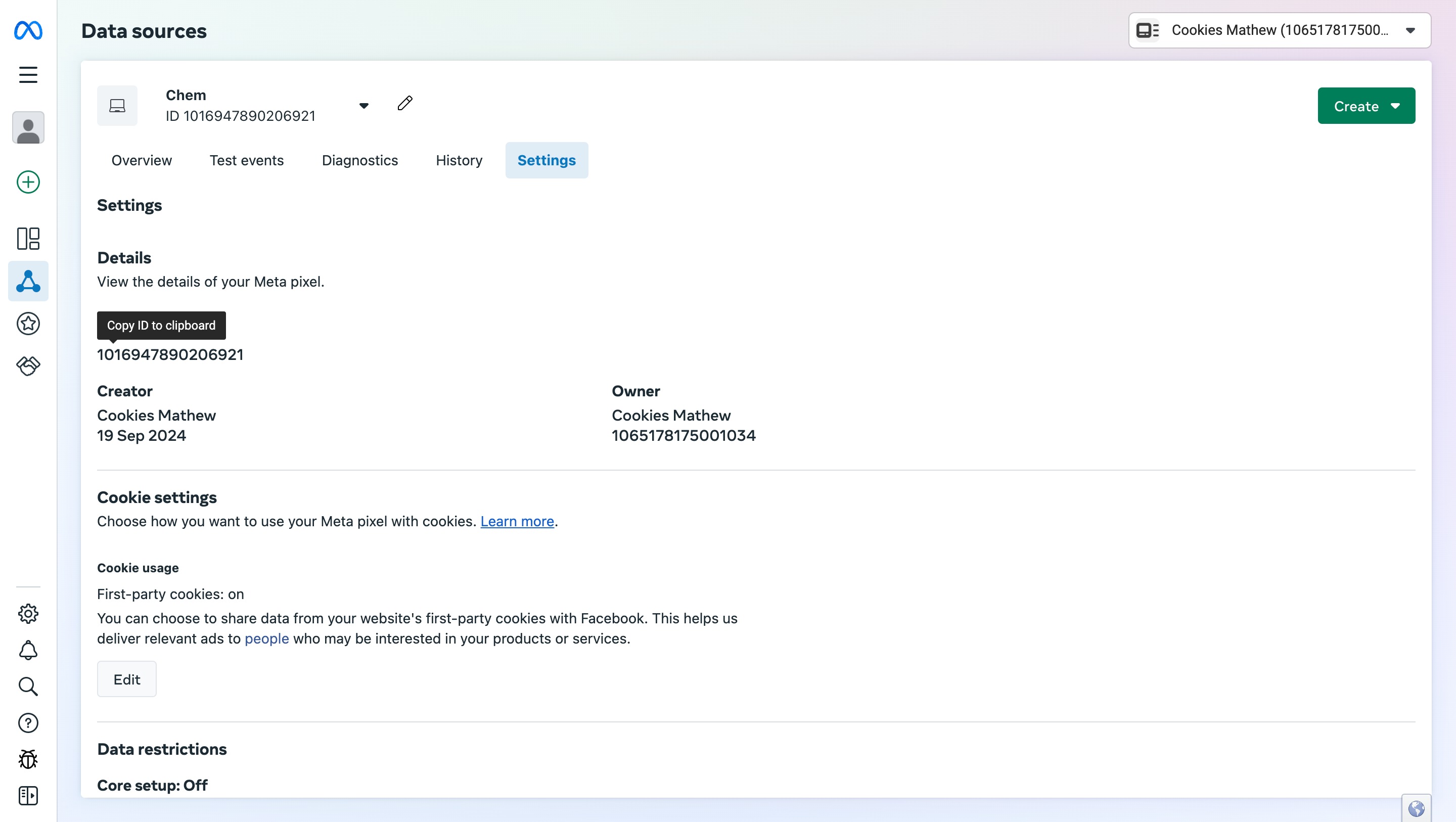Click the profile avatar in sidebar
The image size is (1456, 822).
click(x=28, y=128)
